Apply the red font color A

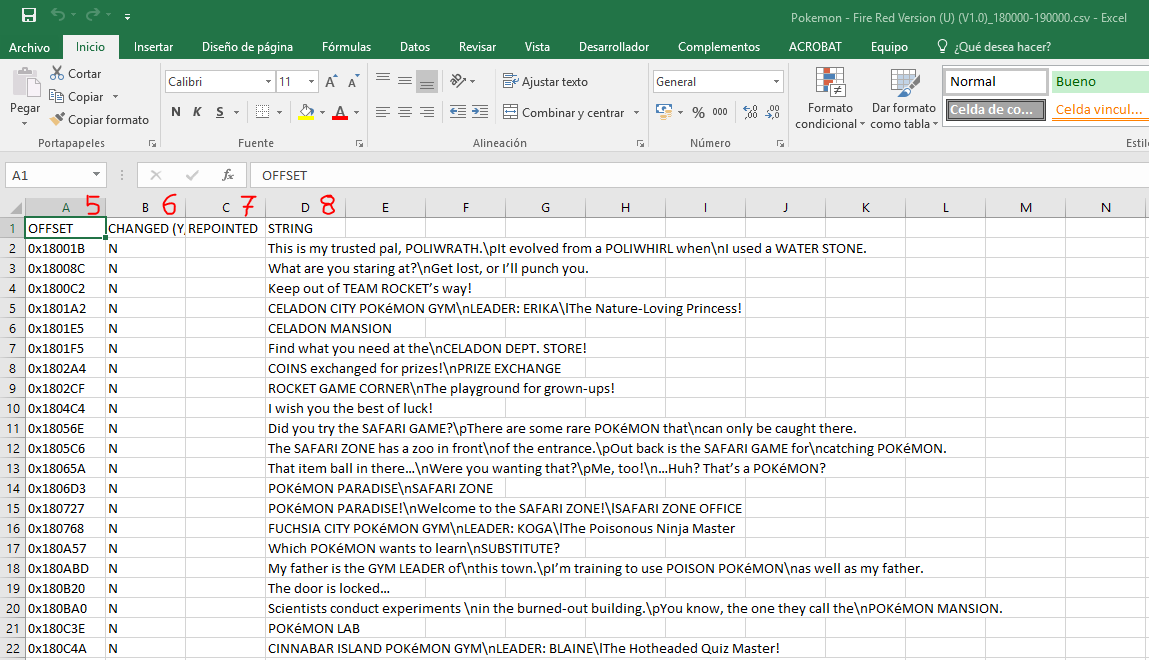(x=340, y=112)
